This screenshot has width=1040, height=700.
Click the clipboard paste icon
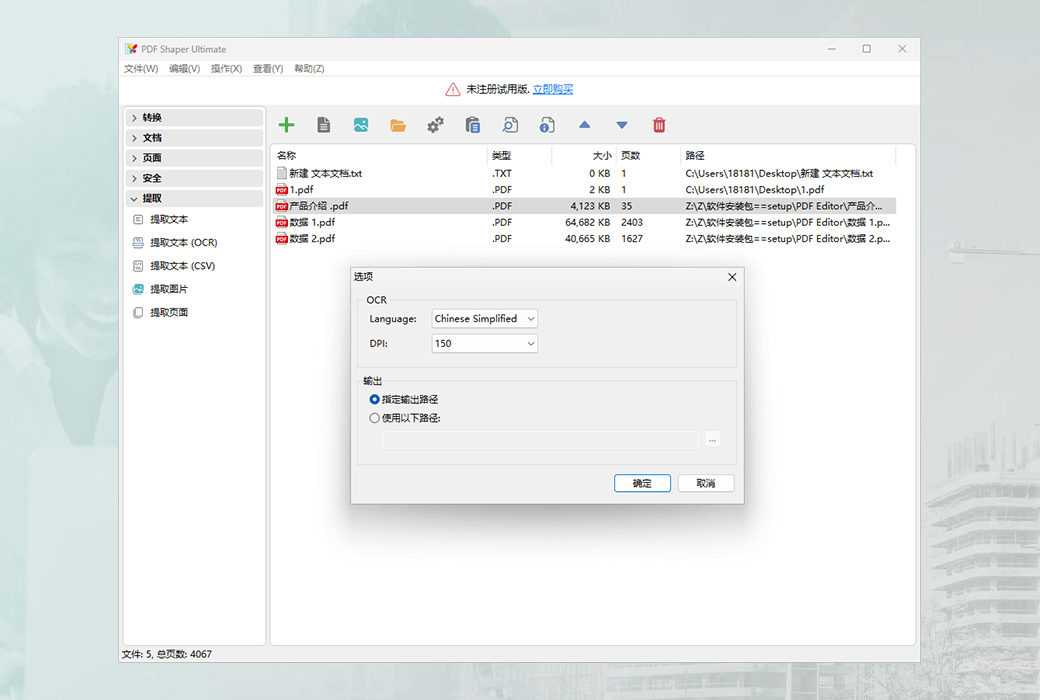click(x=472, y=124)
